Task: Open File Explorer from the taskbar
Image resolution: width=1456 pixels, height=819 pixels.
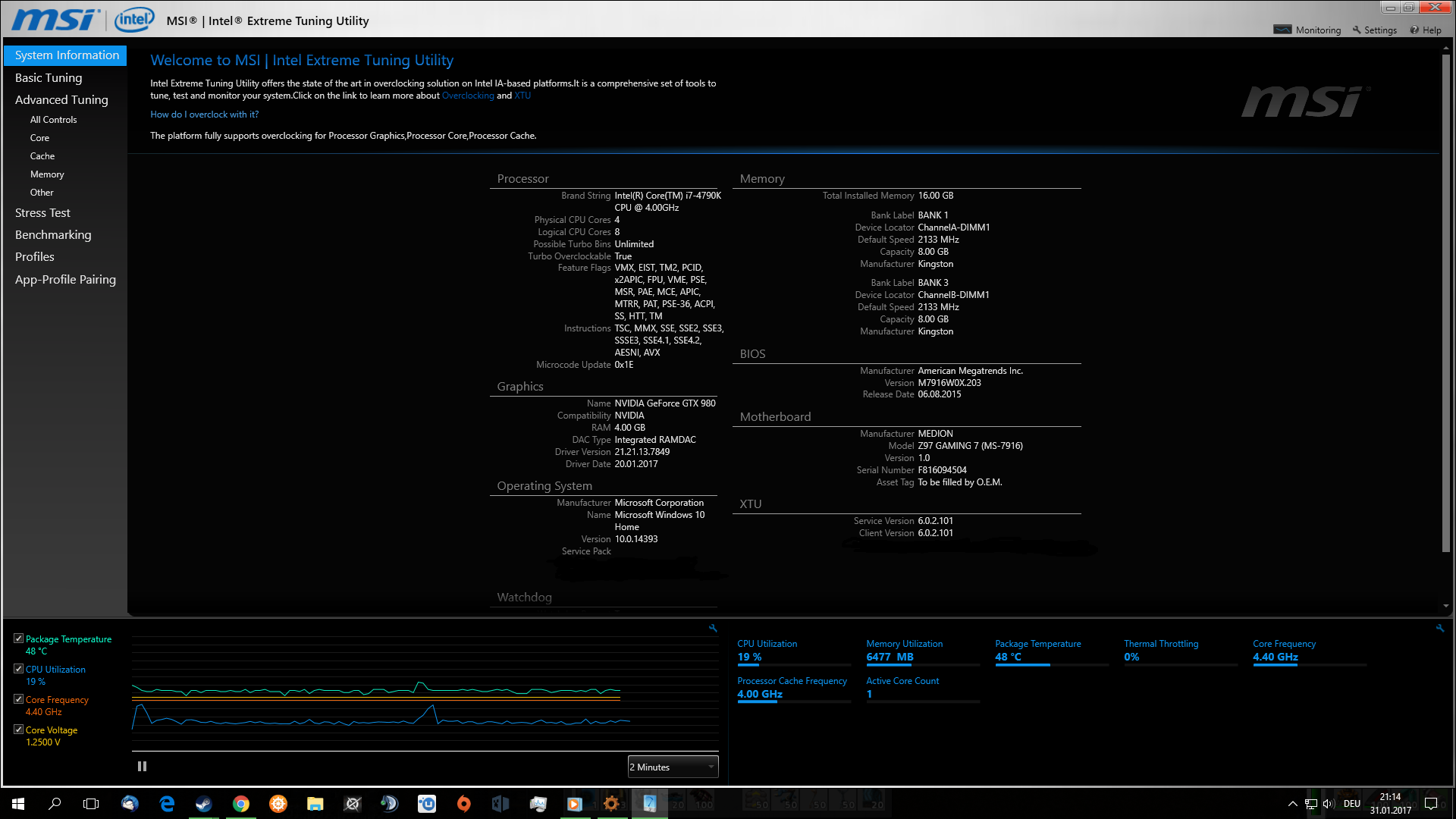Action: coord(315,804)
